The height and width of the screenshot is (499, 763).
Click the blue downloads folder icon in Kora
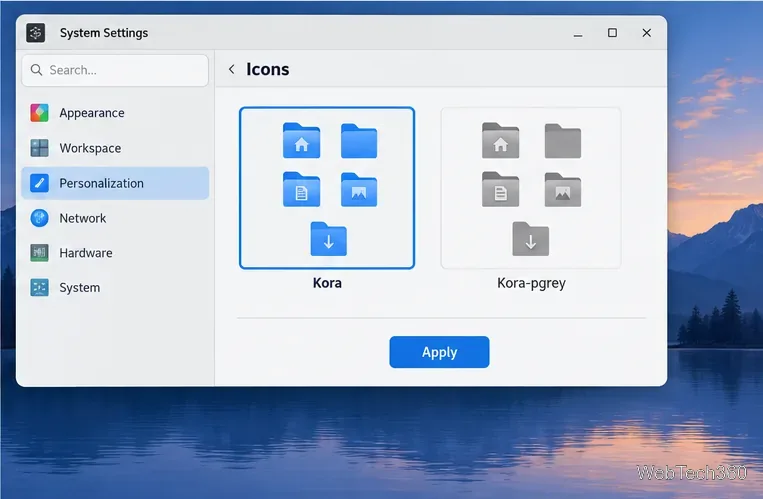coord(328,239)
